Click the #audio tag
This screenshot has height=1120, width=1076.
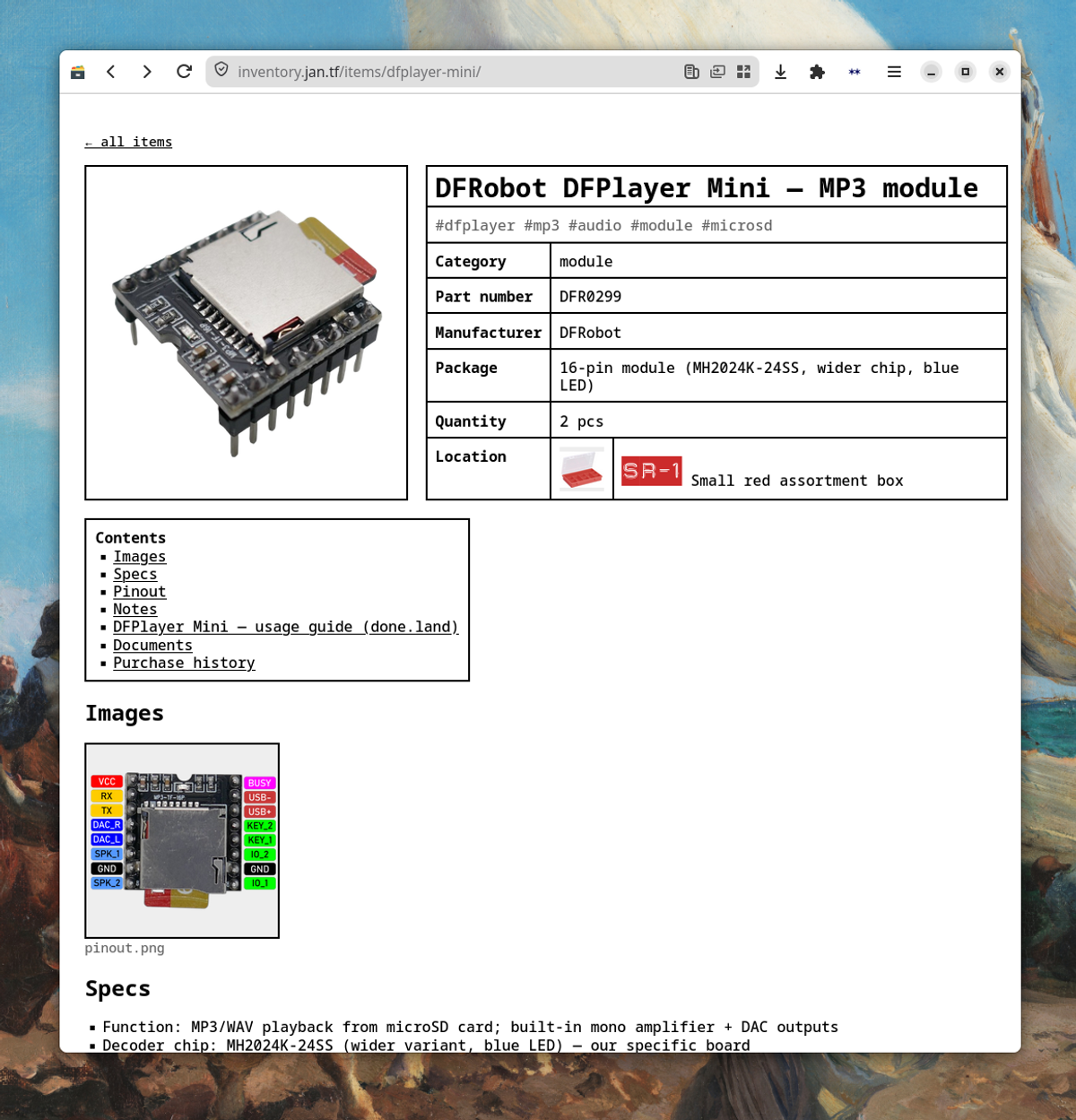(594, 226)
